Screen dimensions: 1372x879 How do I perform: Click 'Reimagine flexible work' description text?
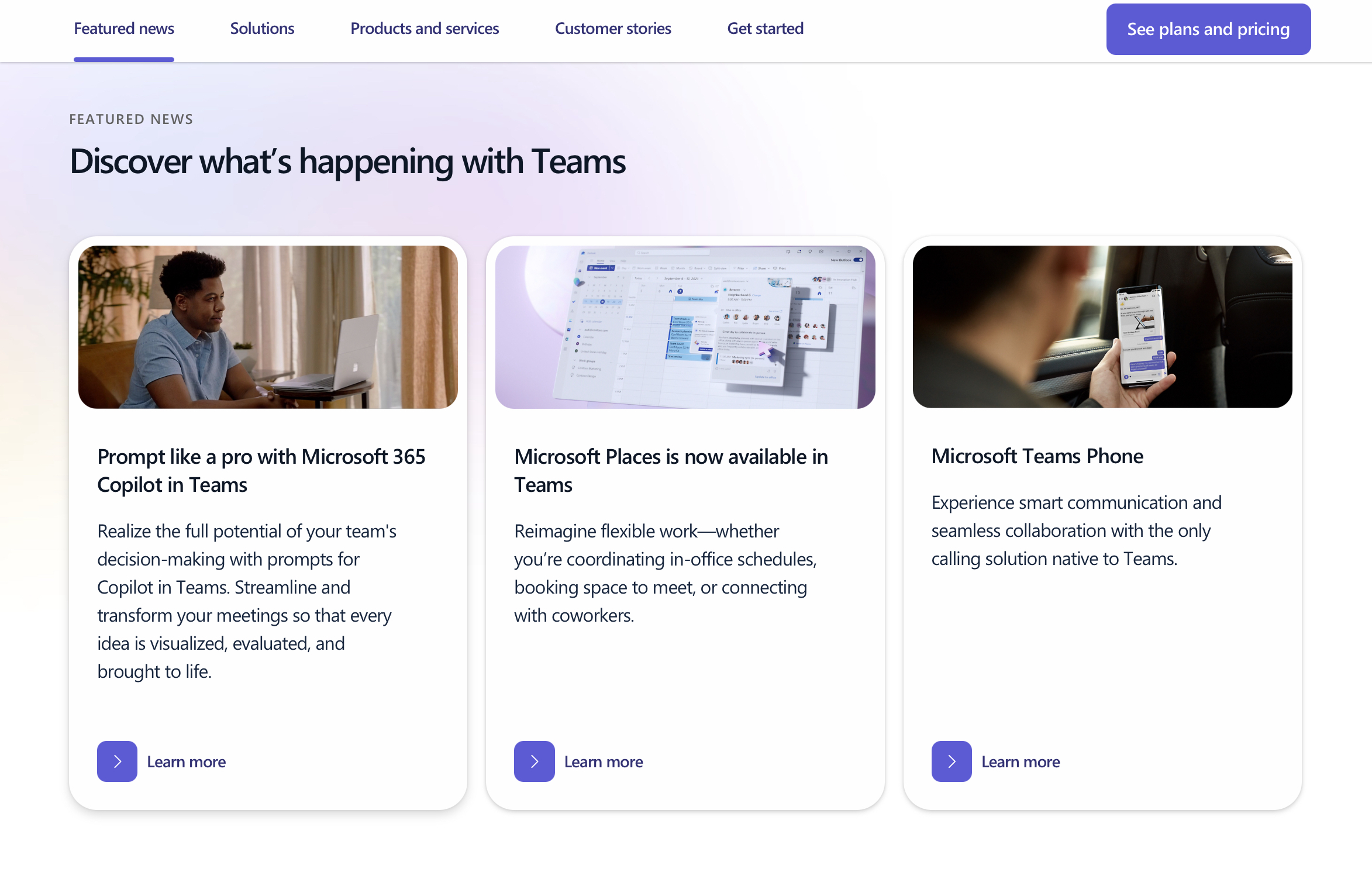click(x=666, y=573)
